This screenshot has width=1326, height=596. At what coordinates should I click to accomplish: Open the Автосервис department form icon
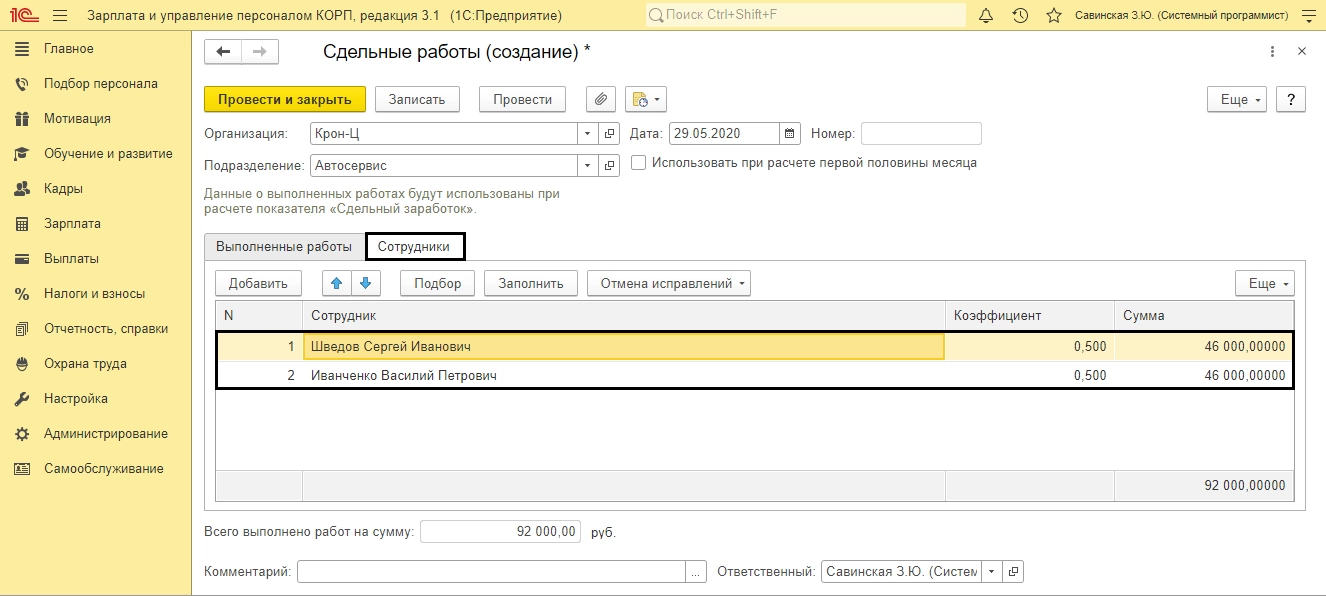pyautogui.click(x=610, y=165)
